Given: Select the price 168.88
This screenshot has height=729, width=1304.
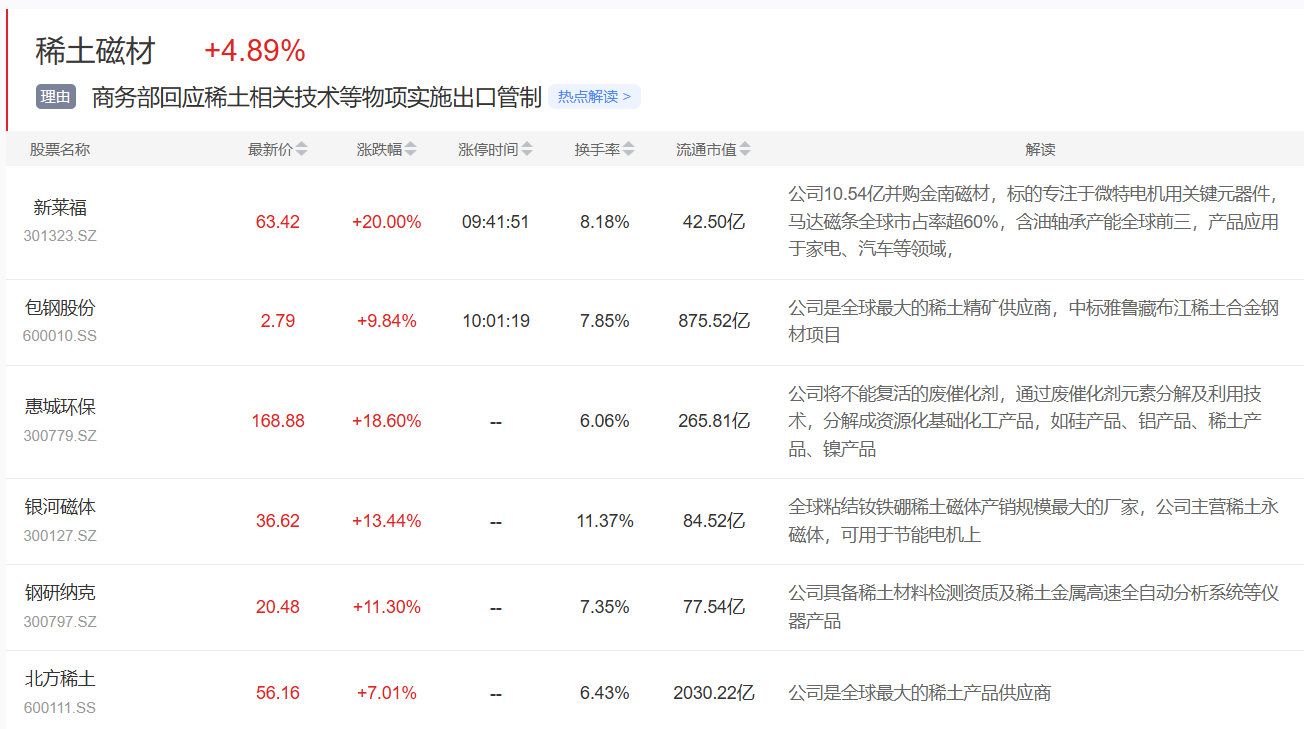Looking at the screenshot, I should pos(278,421).
